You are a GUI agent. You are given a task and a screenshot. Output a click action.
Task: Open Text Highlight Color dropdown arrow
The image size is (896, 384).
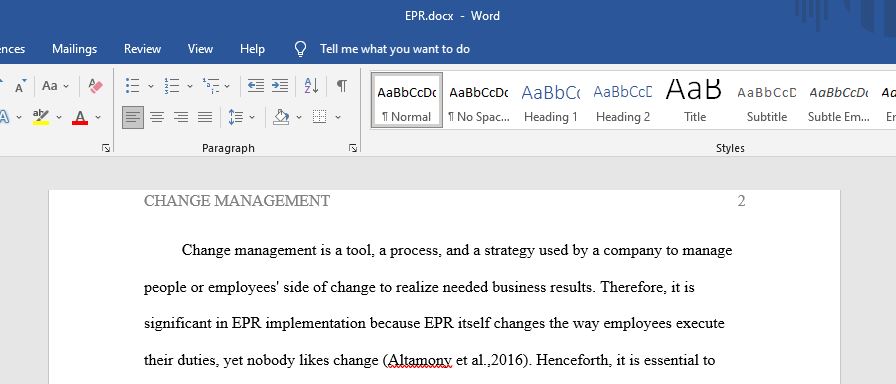click(x=59, y=117)
